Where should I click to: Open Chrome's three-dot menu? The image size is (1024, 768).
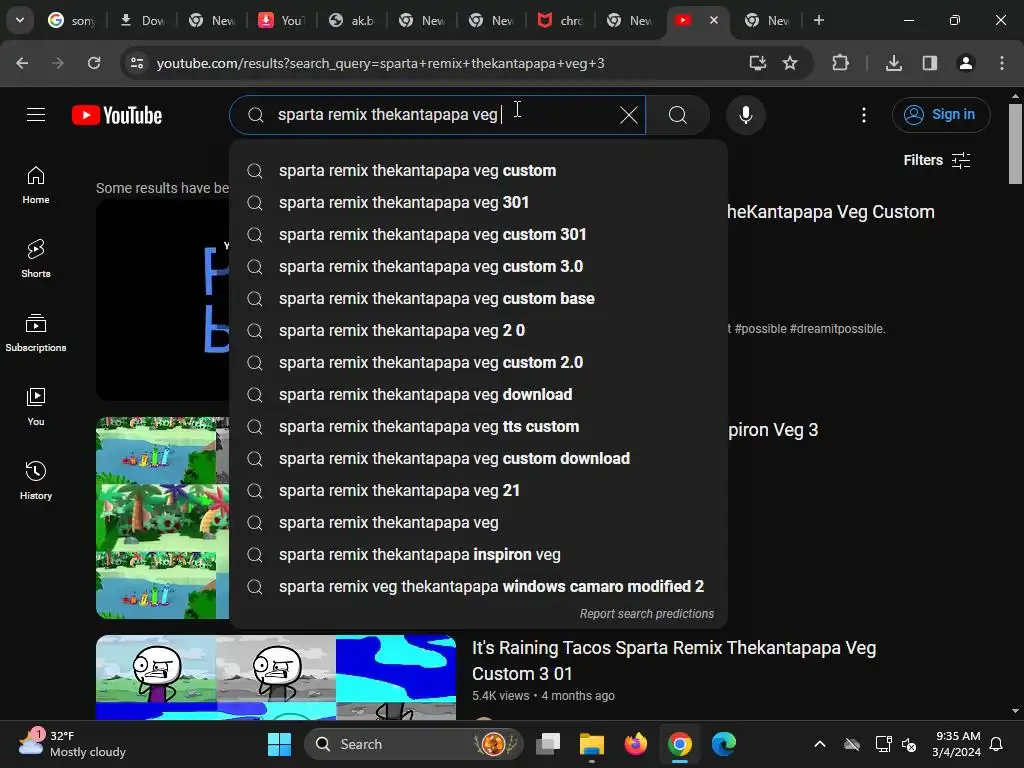[x=1002, y=63]
